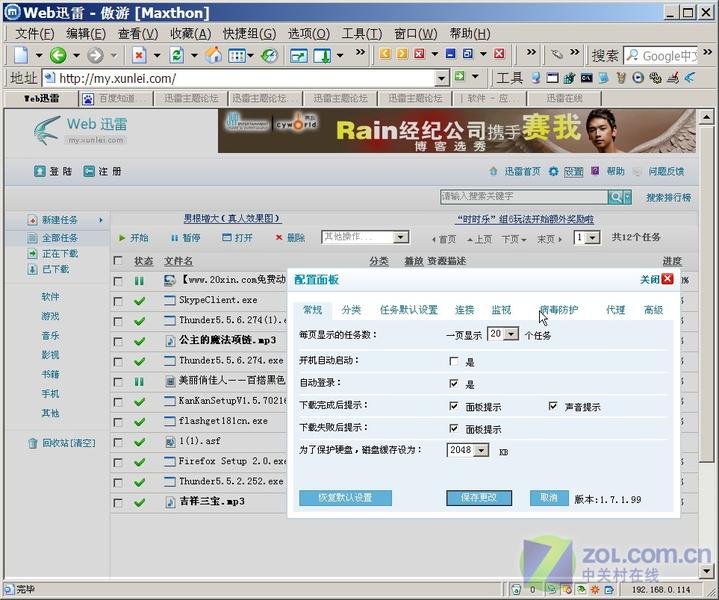The width and height of the screenshot is (719, 600).
Task: Click the 设置 gear icon
Action: (x=553, y=172)
